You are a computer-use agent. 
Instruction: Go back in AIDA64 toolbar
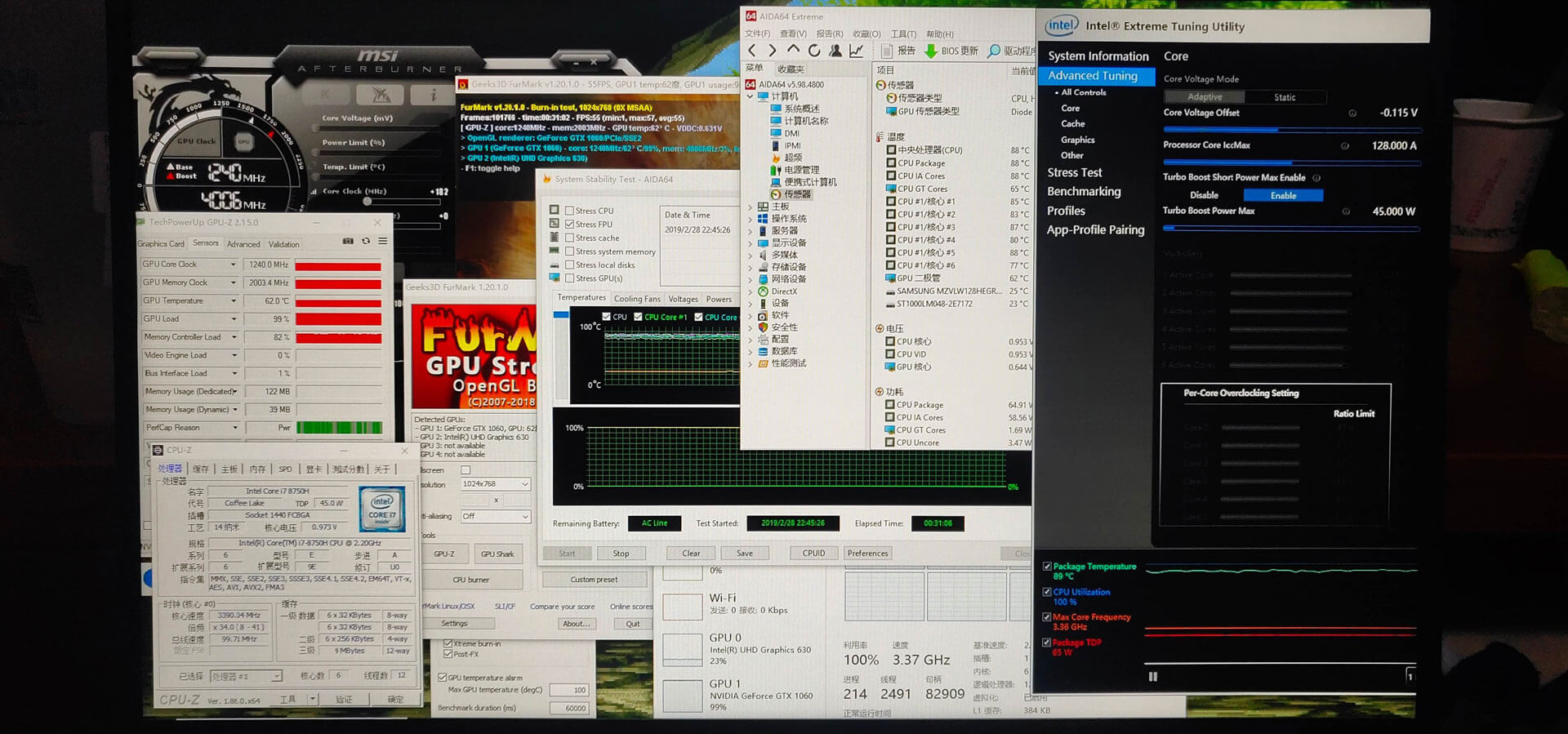coord(752,51)
